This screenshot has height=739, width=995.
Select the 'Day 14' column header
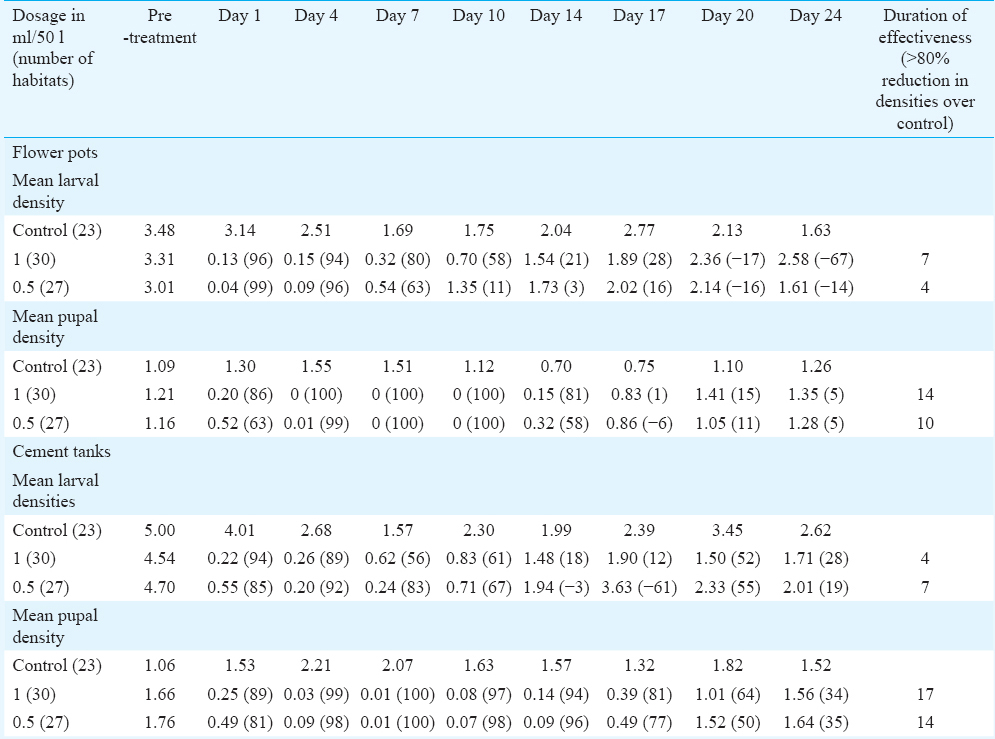coord(556,16)
